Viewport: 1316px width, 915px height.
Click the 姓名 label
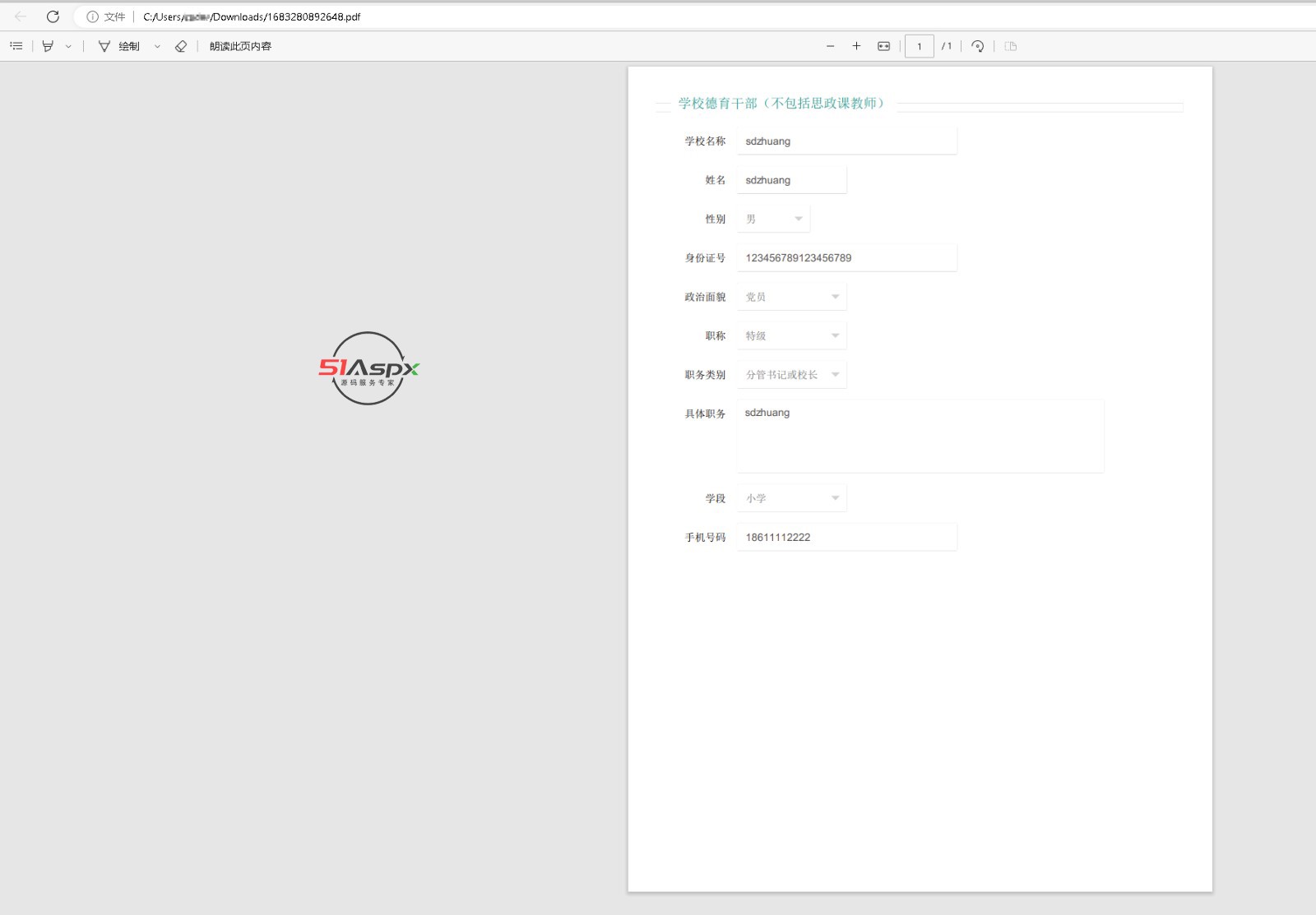716,180
